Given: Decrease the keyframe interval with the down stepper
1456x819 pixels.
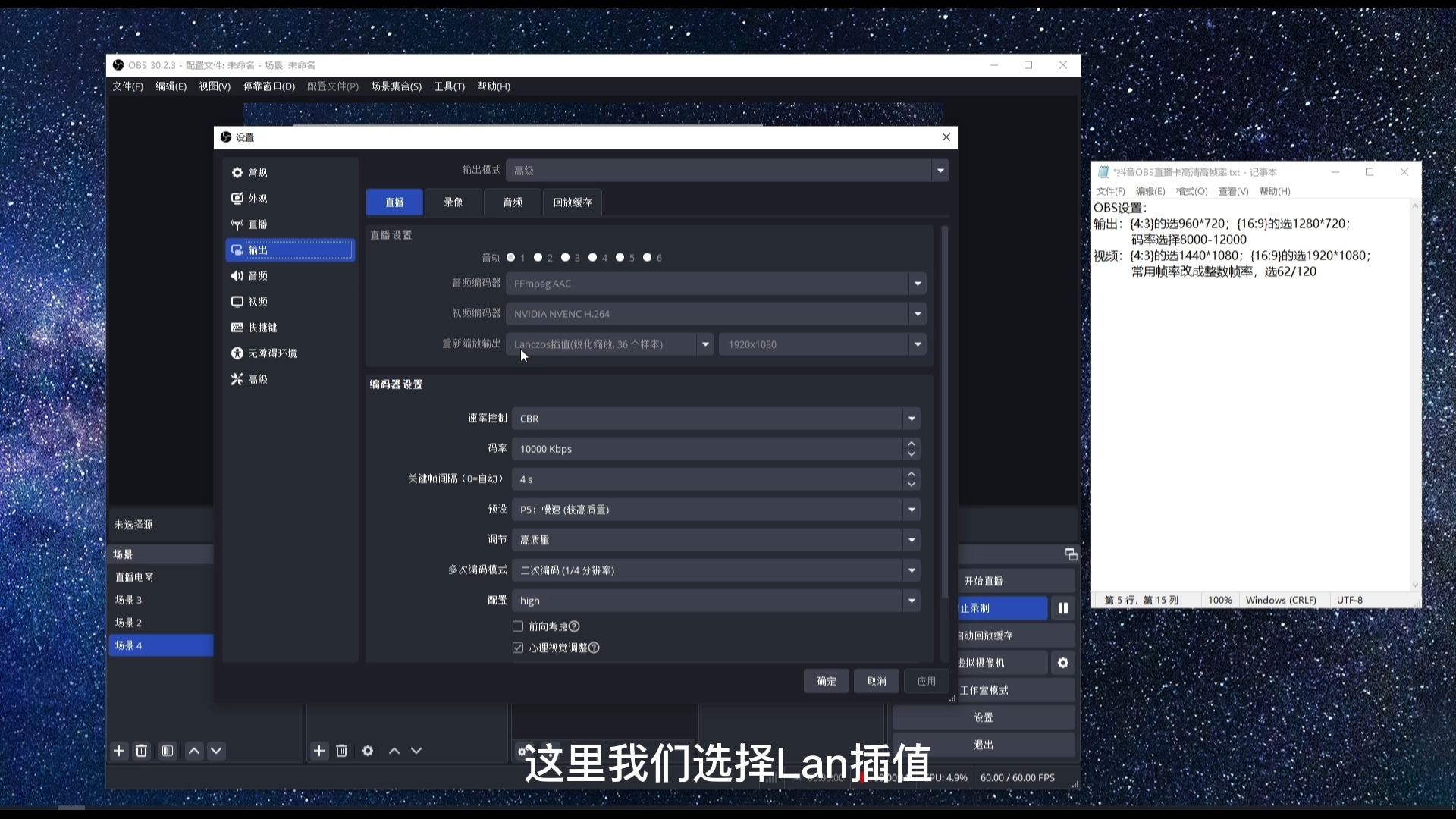Looking at the screenshot, I should pyautogui.click(x=912, y=484).
